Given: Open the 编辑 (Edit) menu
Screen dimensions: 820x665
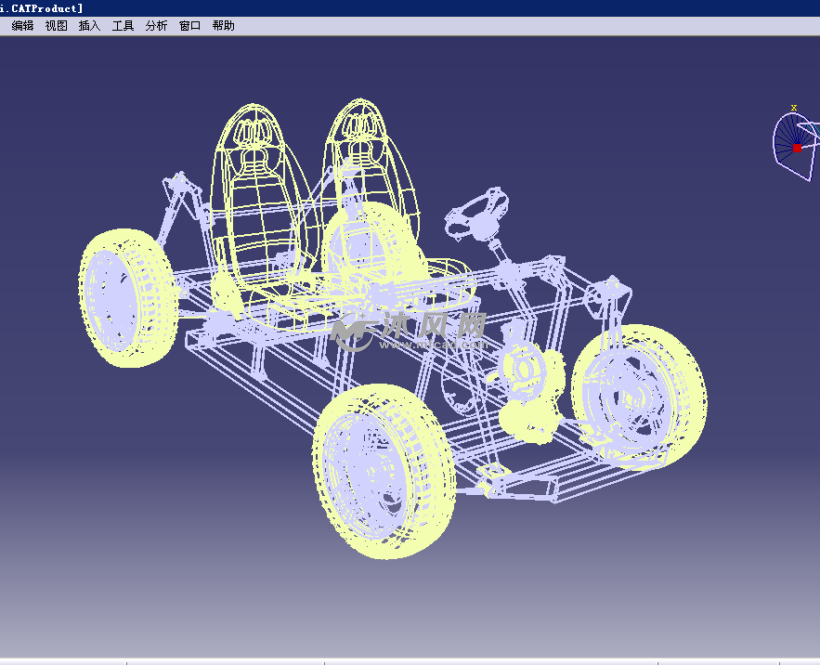Looking at the screenshot, I should [22, 26].
